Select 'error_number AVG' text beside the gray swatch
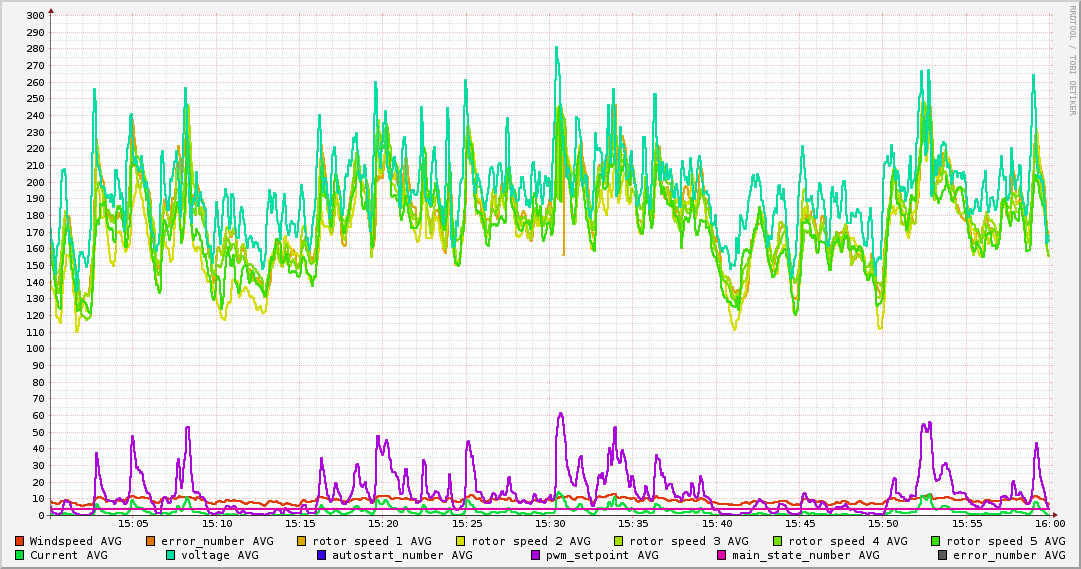 (1009, 555)
